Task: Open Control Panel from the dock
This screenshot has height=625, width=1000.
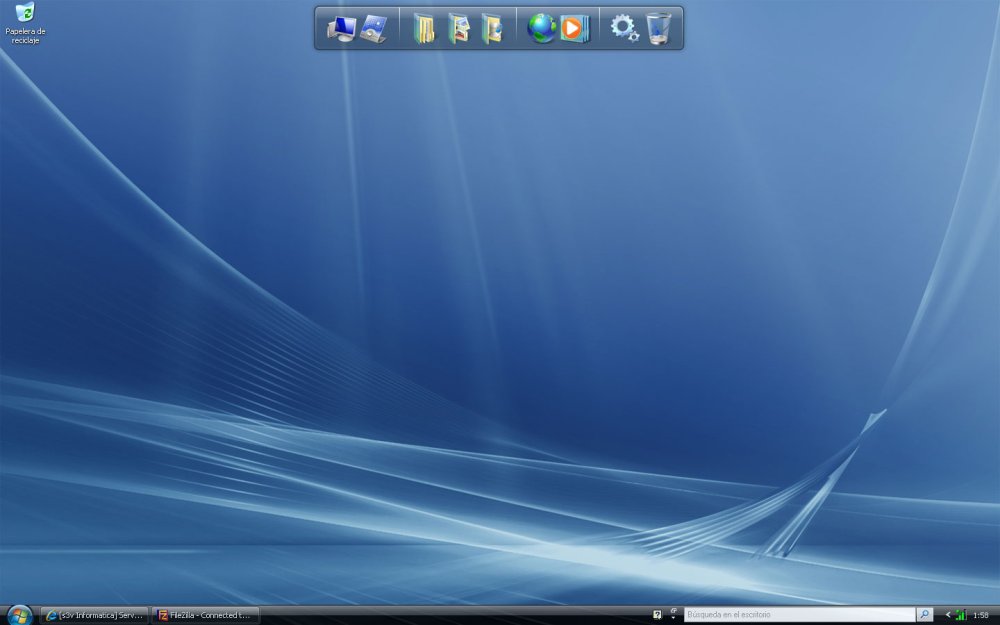Action: click(373, 27)
